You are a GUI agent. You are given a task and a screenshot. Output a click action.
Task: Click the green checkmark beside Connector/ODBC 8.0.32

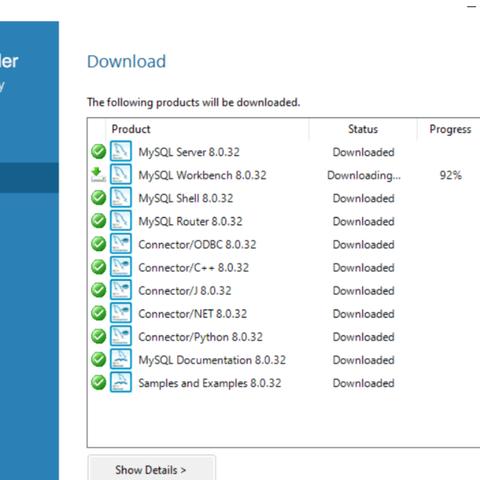click(x=99, y=244)
